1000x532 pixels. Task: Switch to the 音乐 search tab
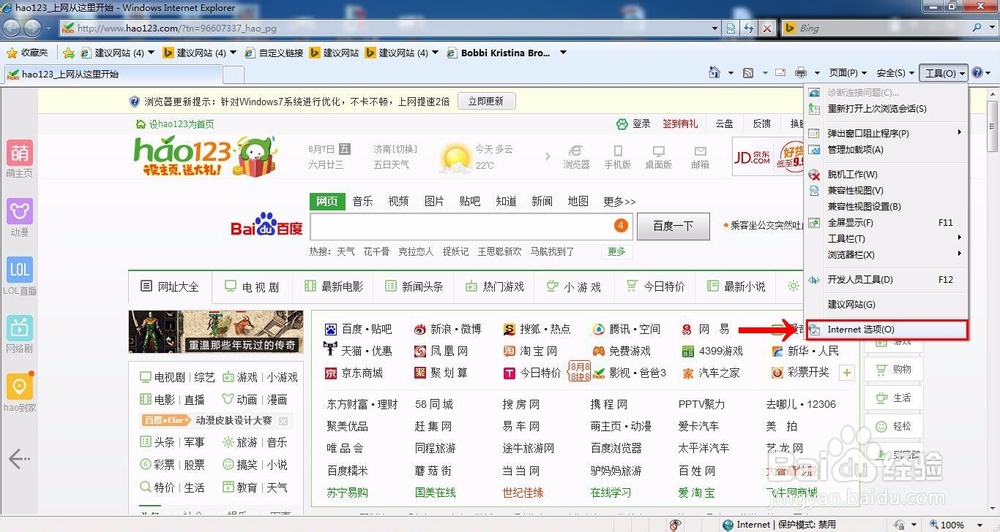coord(362,201)
